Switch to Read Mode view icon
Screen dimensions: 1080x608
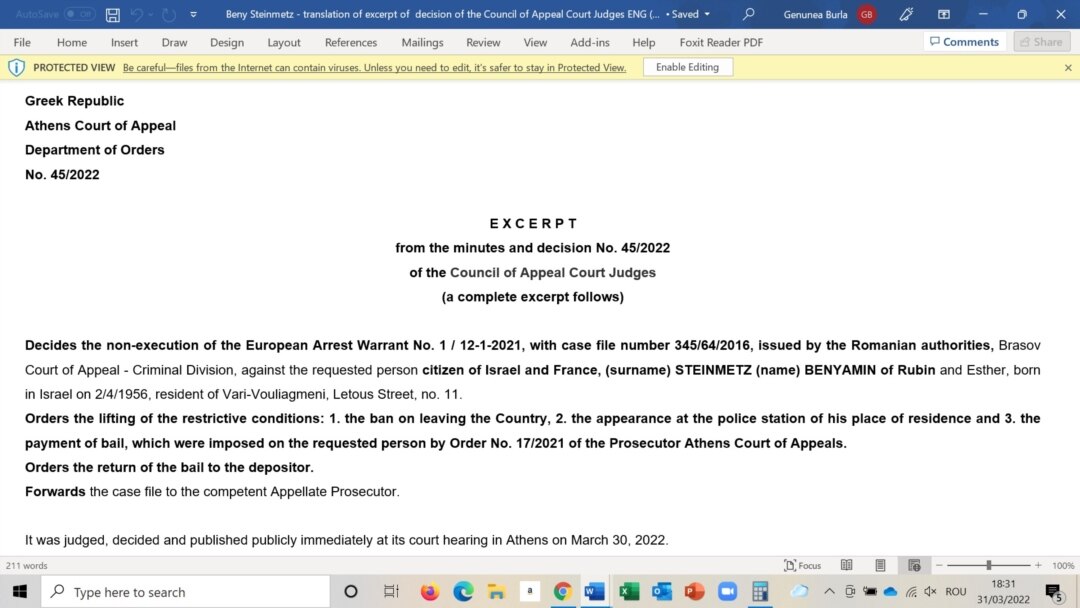[x=847, y=565]
